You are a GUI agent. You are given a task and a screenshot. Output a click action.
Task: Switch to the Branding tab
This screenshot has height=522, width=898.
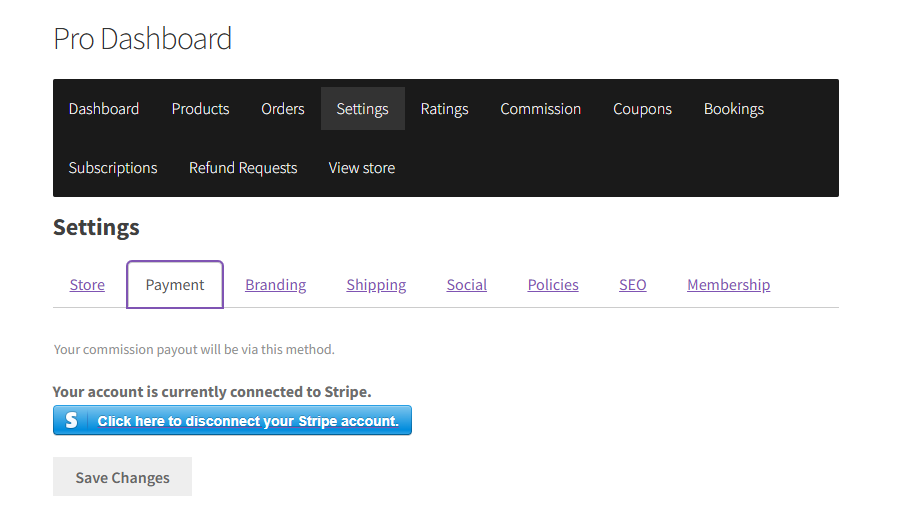[275, 285]
